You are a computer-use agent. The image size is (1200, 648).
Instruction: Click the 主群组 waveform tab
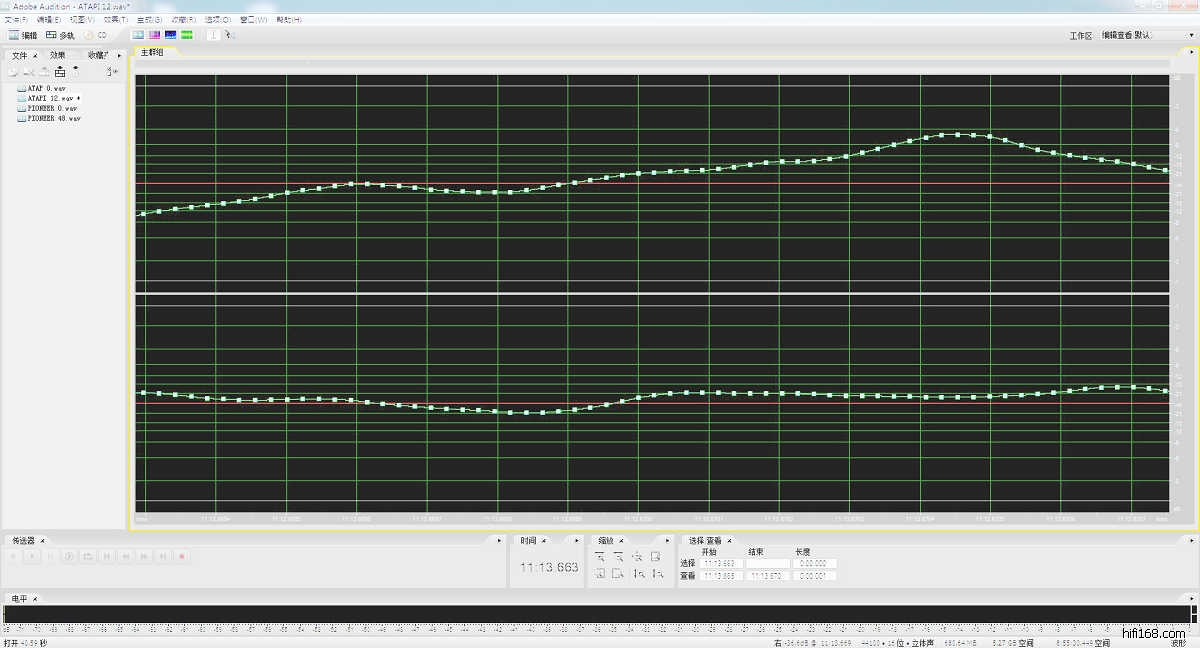point(151,52)
